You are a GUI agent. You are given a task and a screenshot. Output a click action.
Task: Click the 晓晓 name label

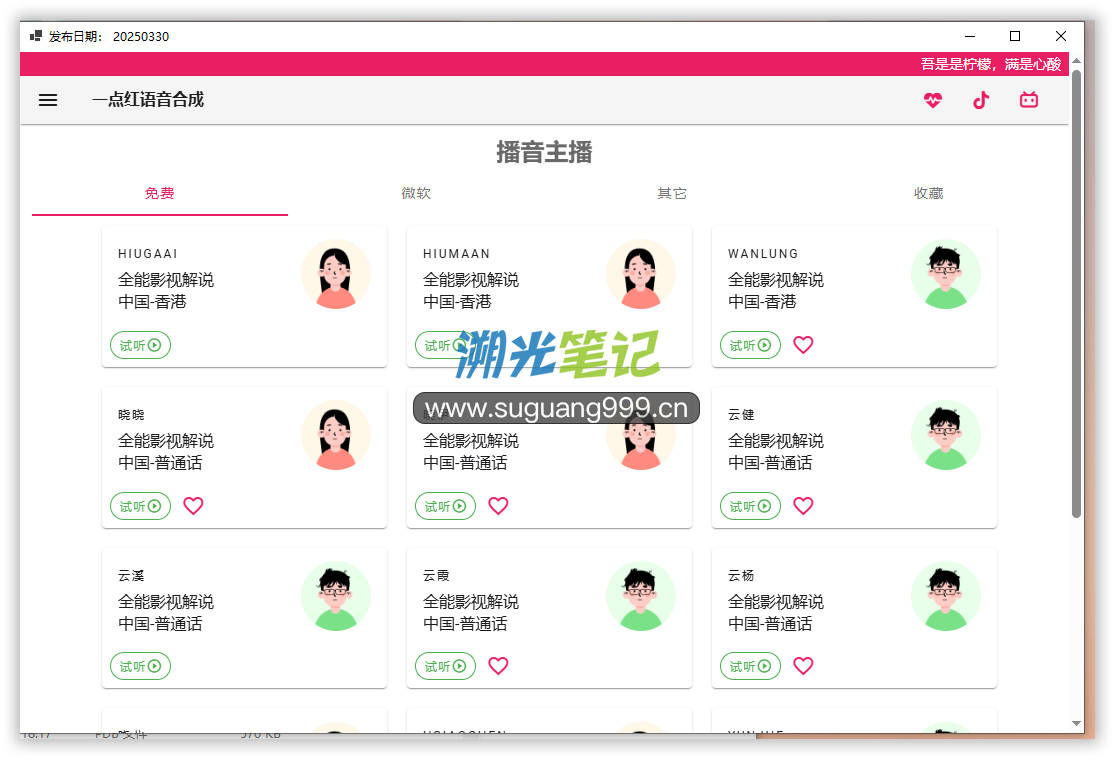(132, 415)
